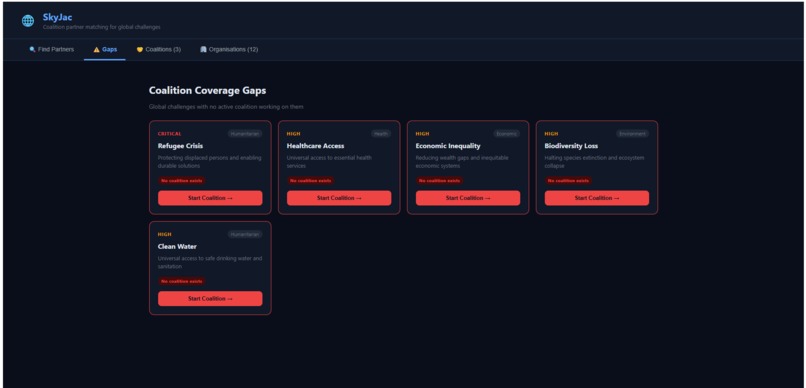Click the SkyJac title text
Viewport: 806px width, 388px height.
click(x=58, y=17)
